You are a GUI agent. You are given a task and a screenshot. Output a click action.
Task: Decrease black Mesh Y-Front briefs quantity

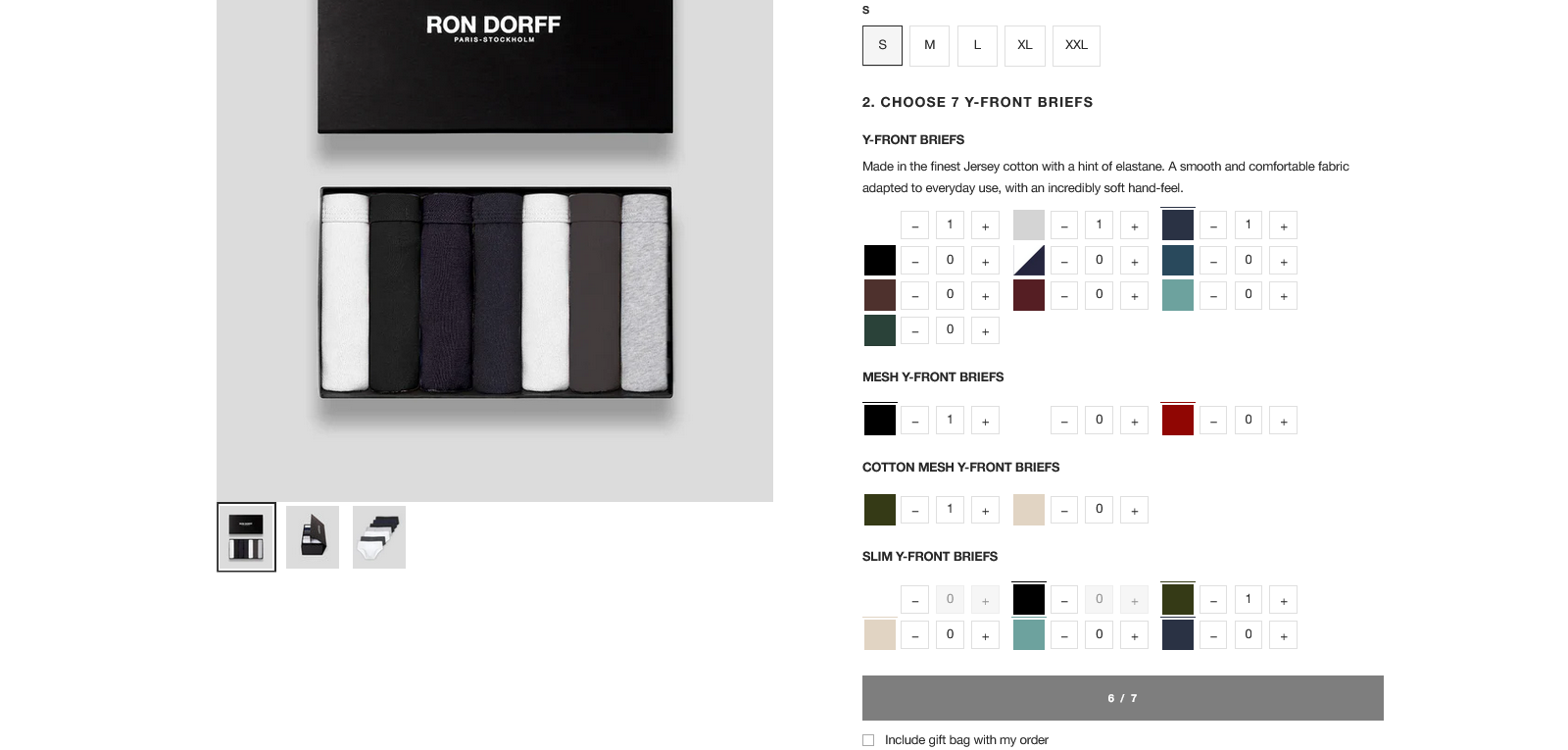click(x=914, y=421)
